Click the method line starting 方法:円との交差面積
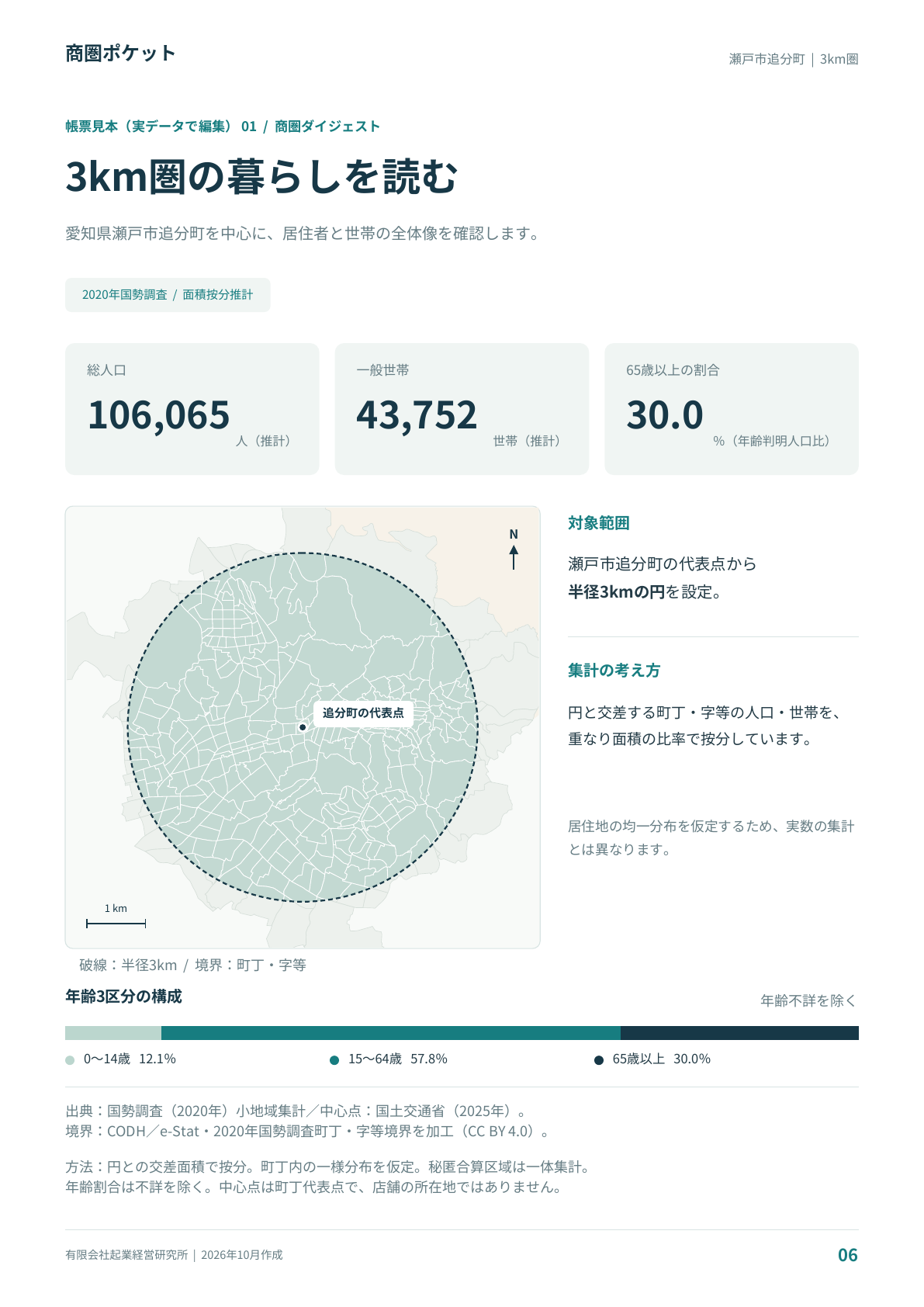The image size is (924, 1307). (x=330, y=1167)
